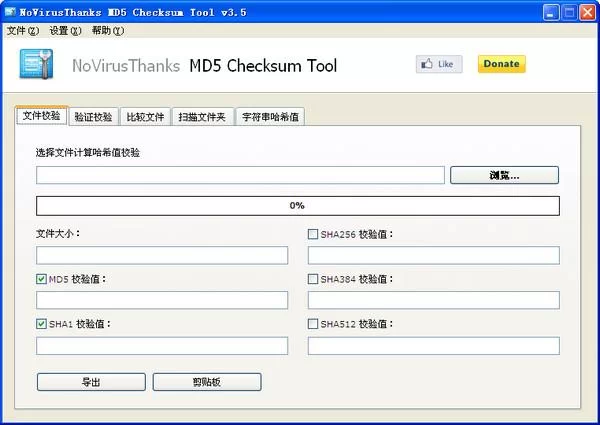This screenshot has height=425, width=600.
Task: Uncheck the MD5 校验值 checkbox
Action: coord(41,279)
